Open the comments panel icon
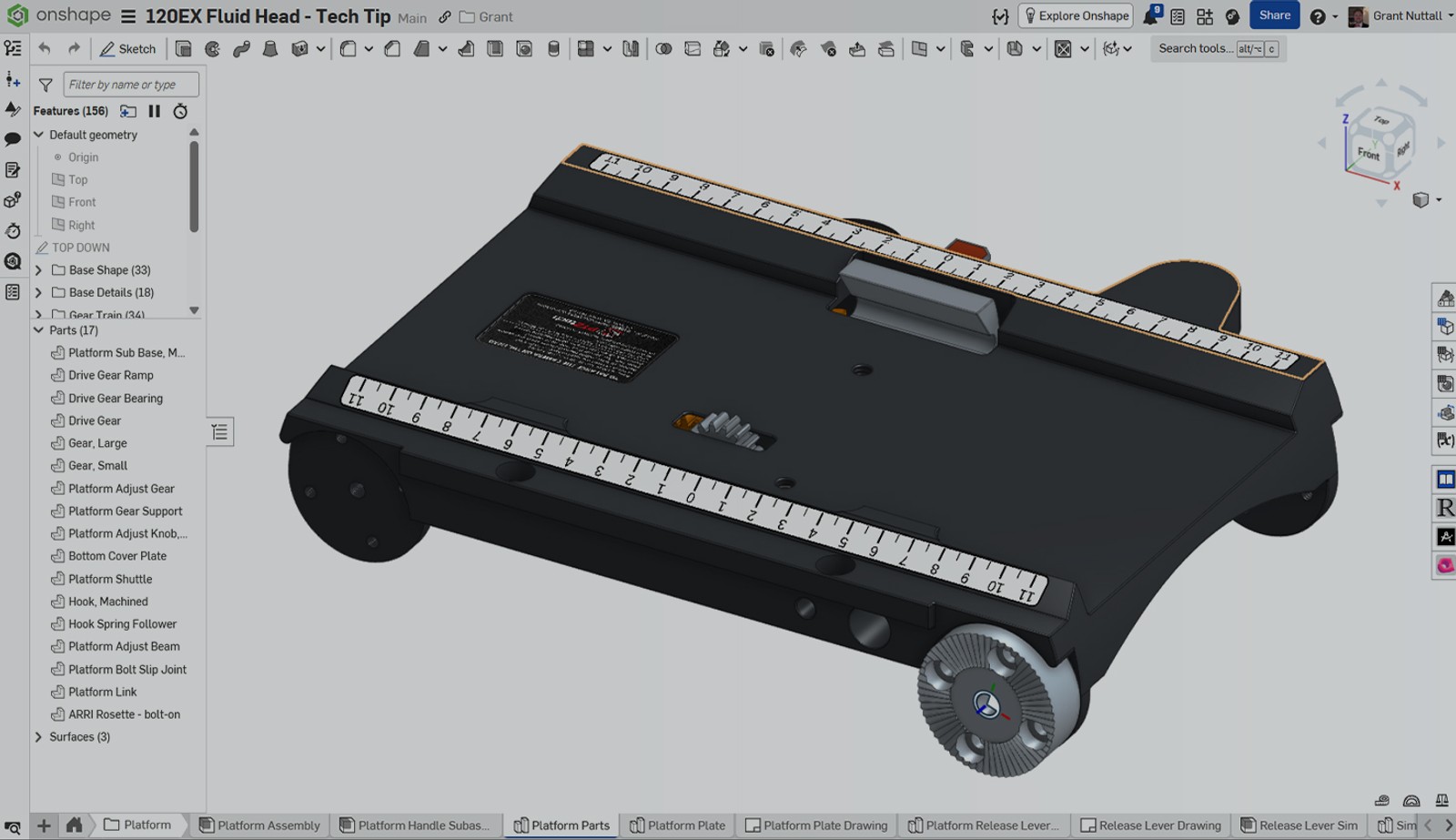Screen dimensions: 1456x840 13,139
